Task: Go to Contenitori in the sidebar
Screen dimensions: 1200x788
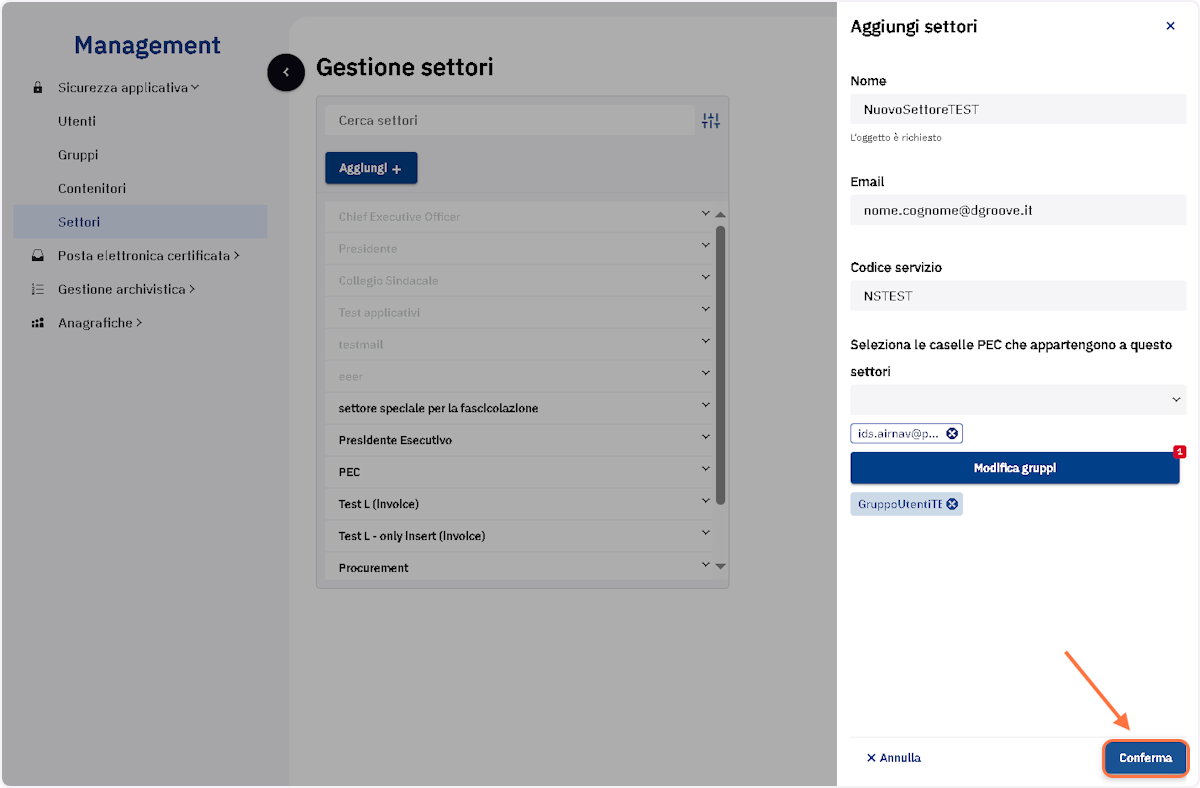Action: [x=92, y=188]
